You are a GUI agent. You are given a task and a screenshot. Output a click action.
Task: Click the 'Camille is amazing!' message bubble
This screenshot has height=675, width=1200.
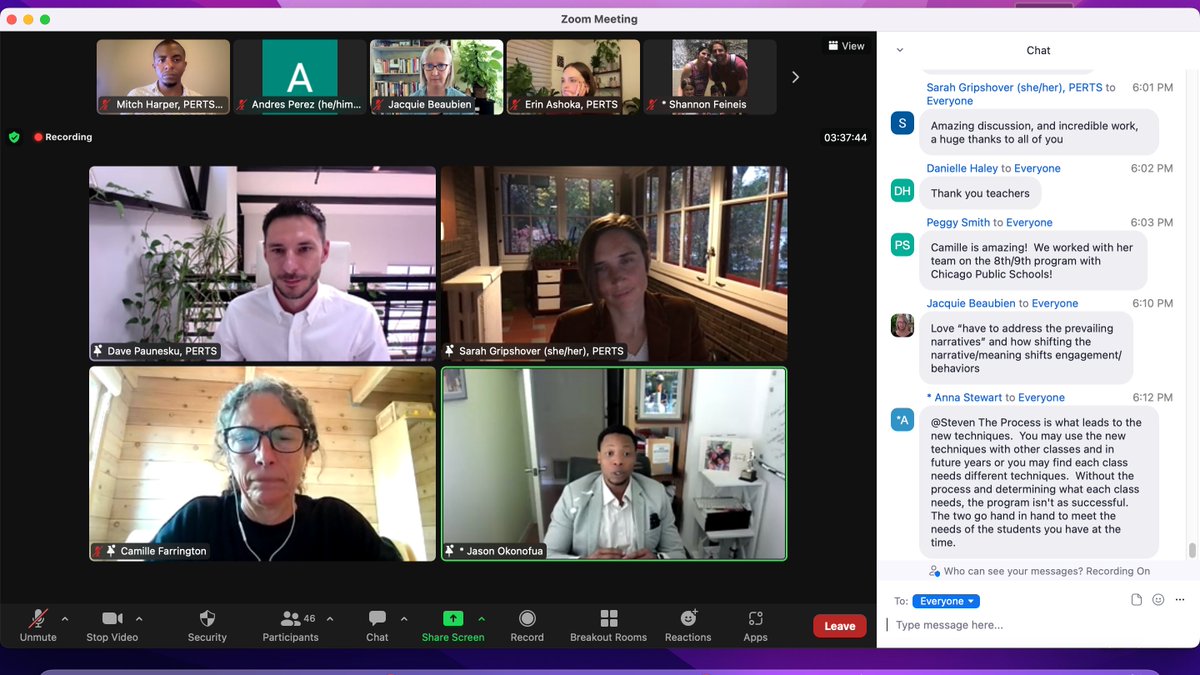pos(1033,261)
